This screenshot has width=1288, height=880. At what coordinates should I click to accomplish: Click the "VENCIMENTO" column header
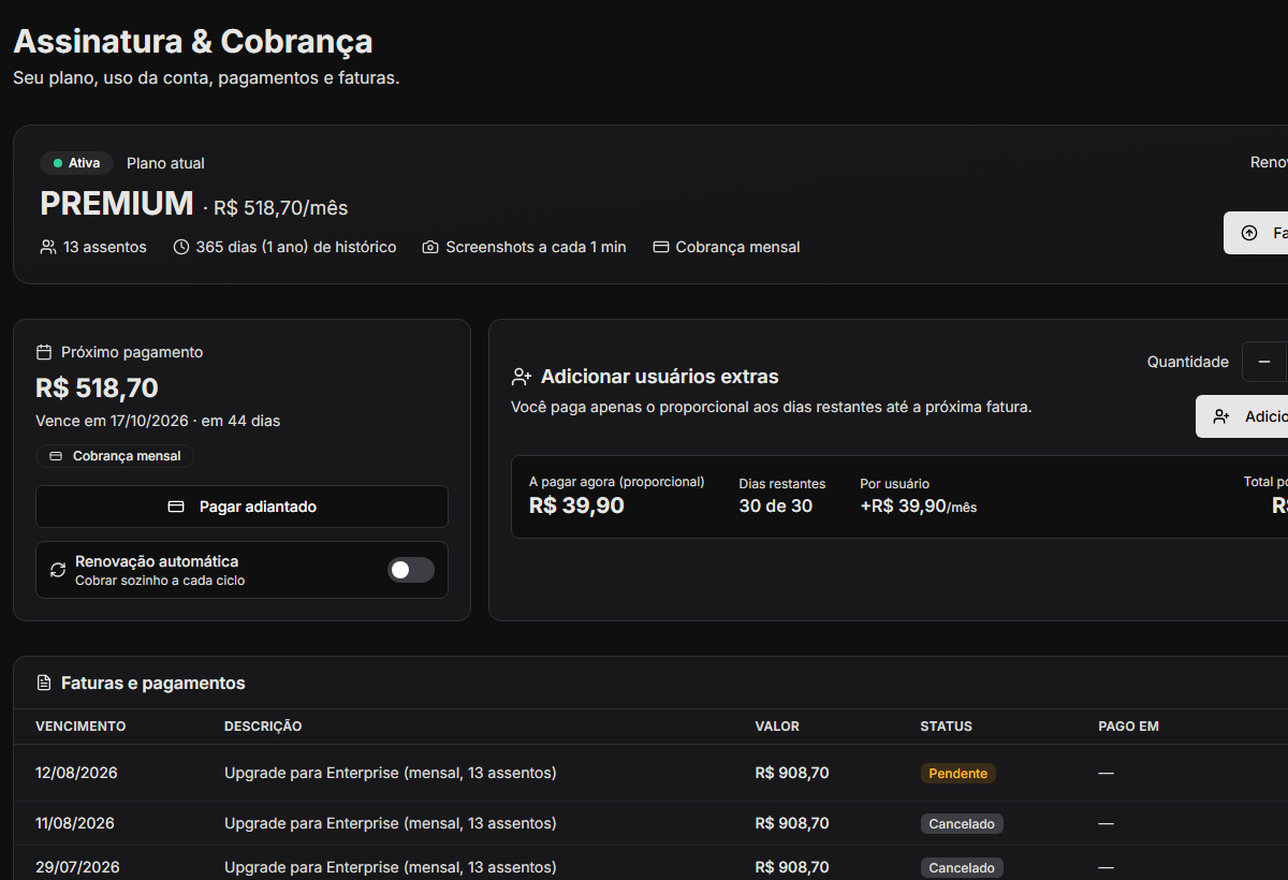pyautogui.click(x=81, y=726)
